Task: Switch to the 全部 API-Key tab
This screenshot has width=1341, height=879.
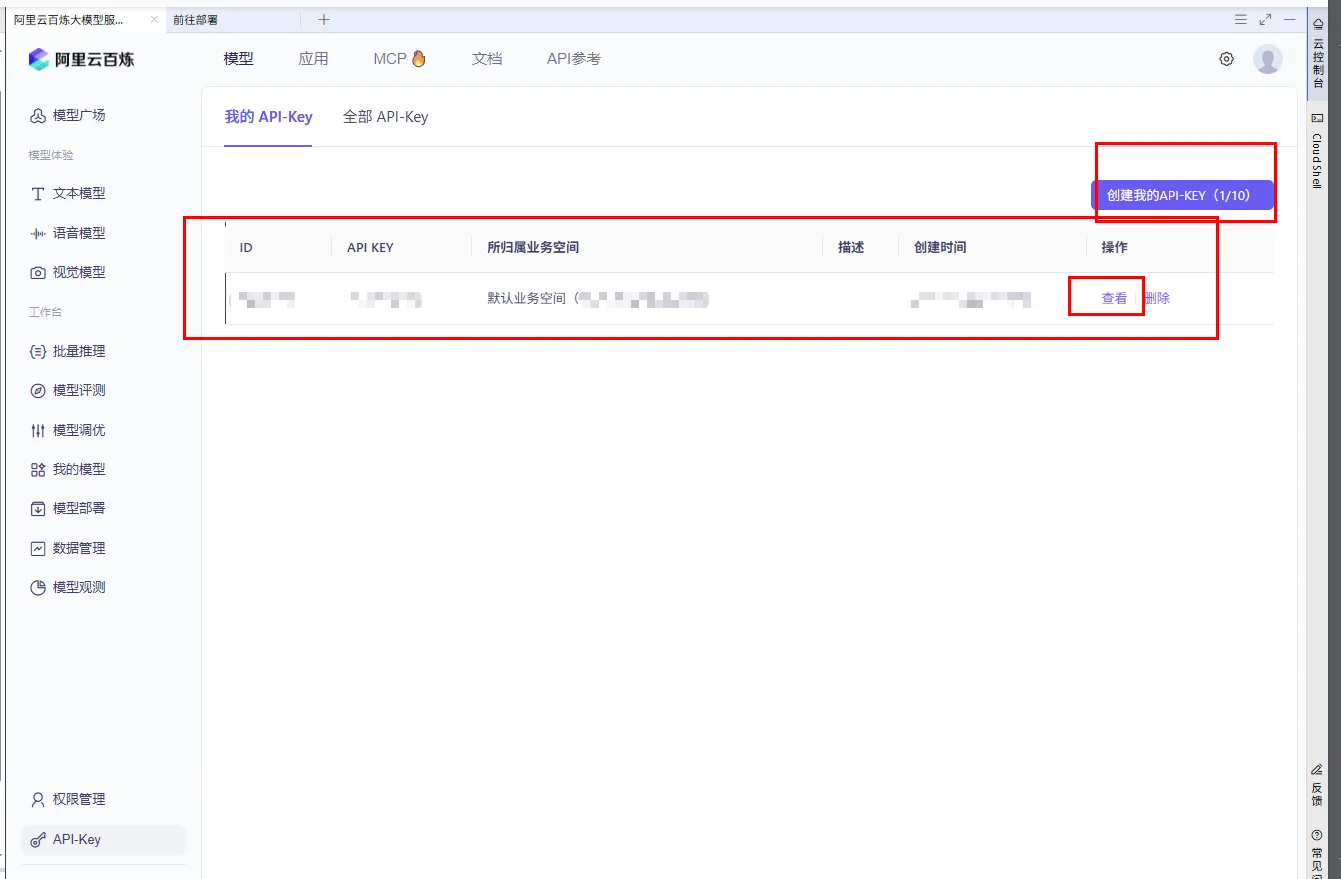Action: coord(385,117)
